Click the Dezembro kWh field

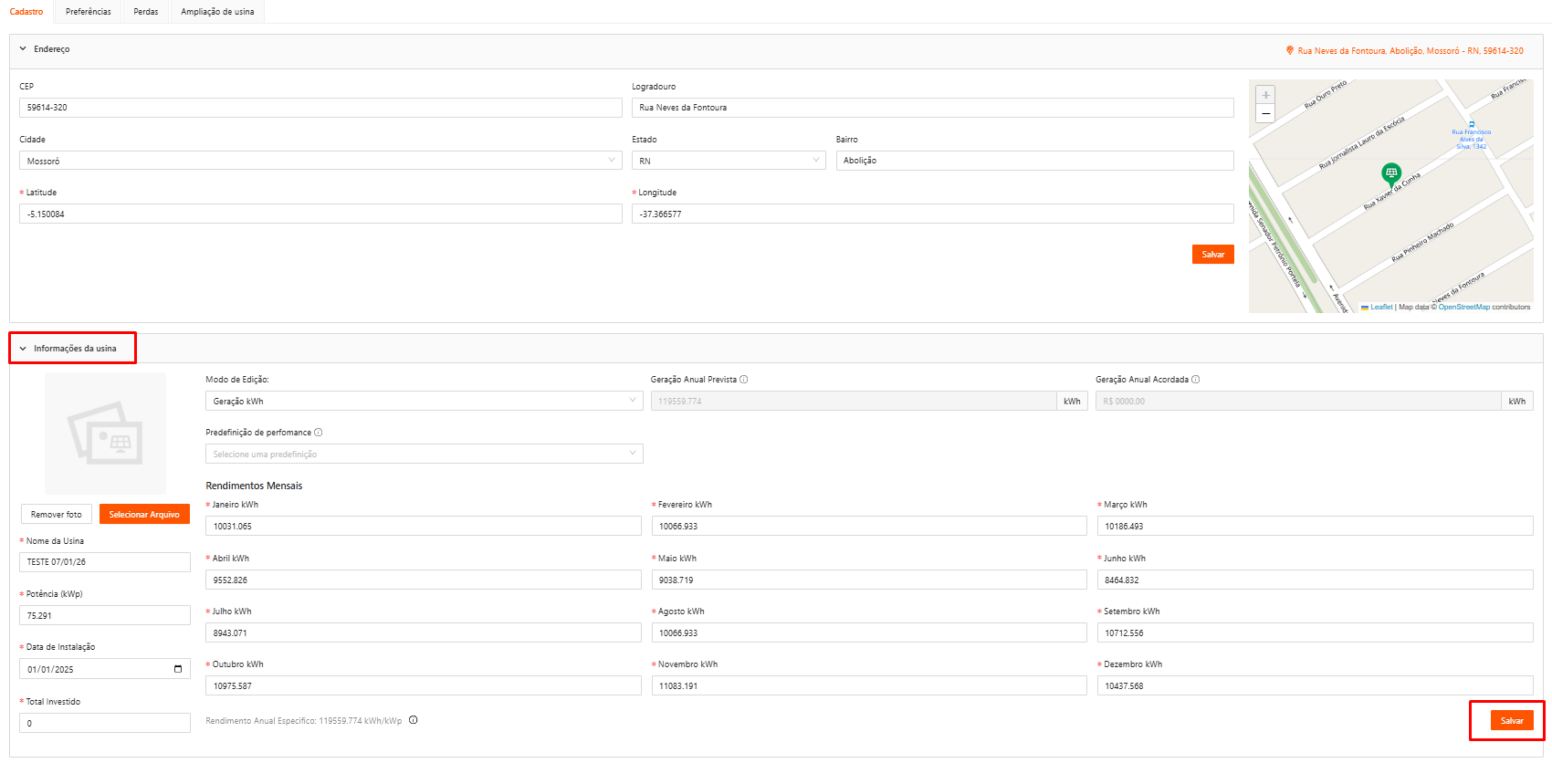(1316, 685)
